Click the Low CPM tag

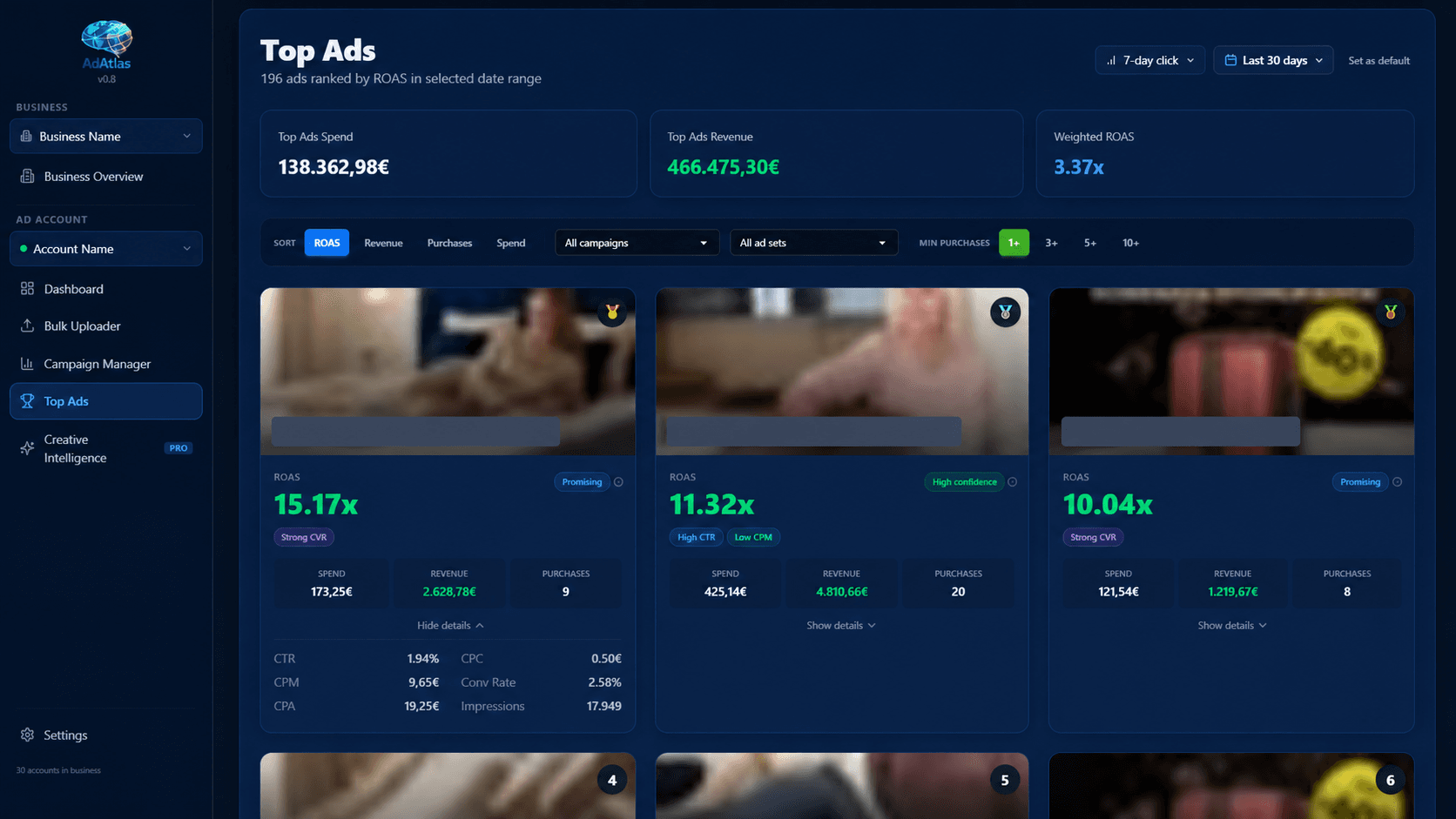pyautogui.click(x=753, y=537)
